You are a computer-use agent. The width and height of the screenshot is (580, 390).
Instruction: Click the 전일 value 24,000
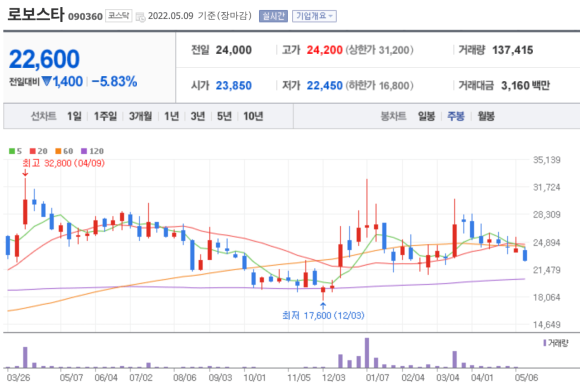click(233, 50)
